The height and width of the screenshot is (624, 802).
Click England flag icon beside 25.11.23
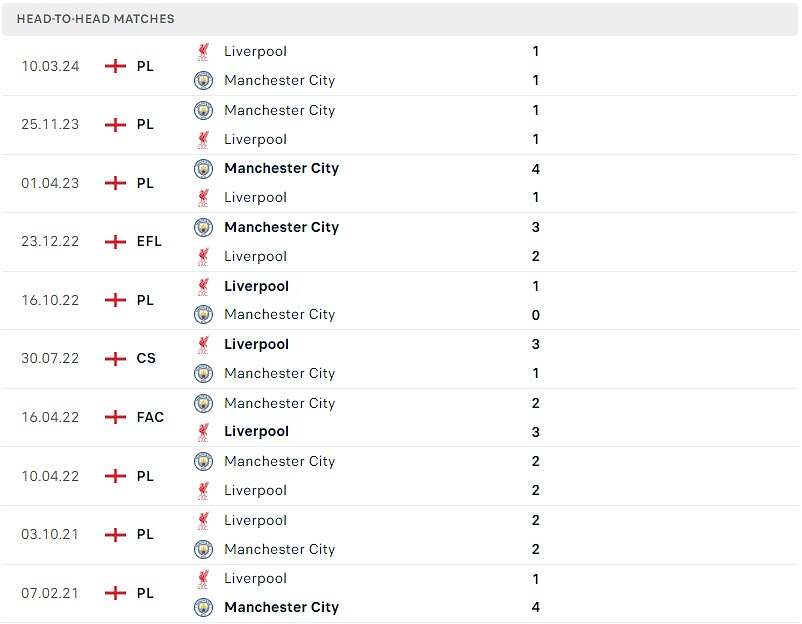click(x=115, y=124)
